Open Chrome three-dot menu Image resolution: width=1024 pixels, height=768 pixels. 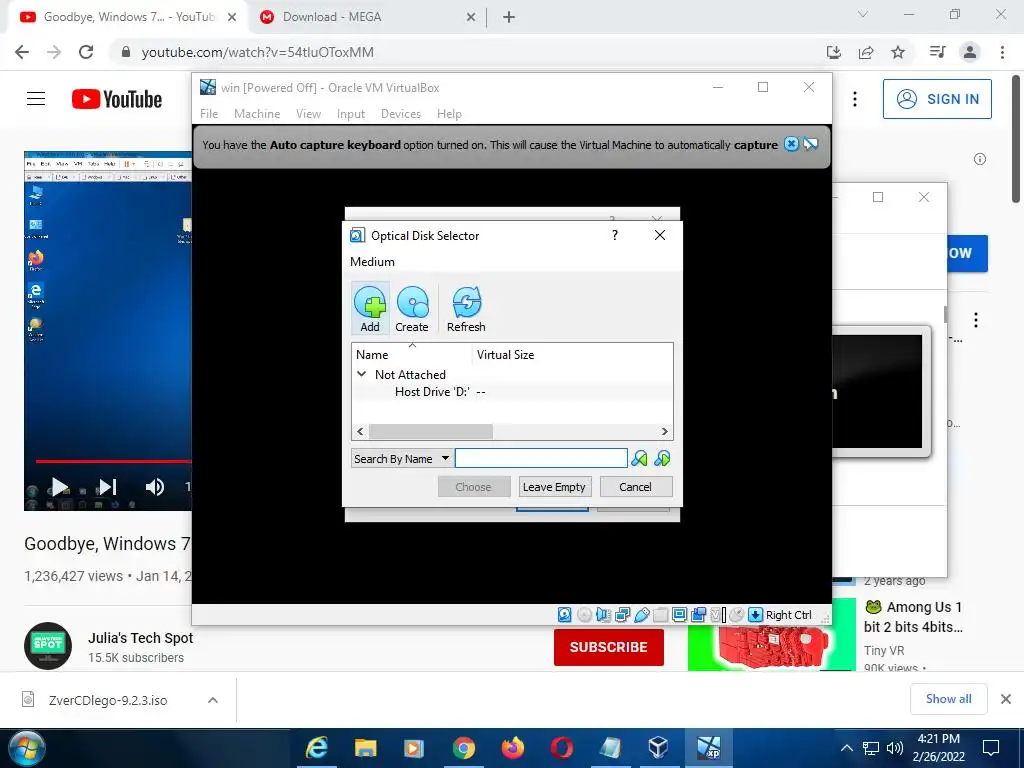1002,52
